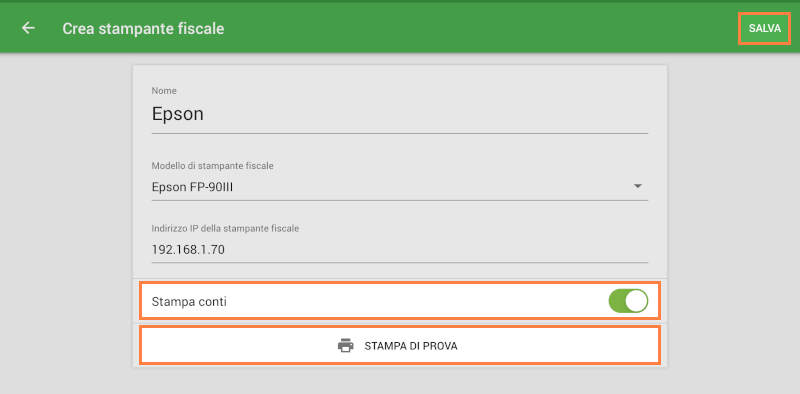The height and width of the screenshot is (394, 800).
Task: Click the Crea stampante fiscale header title
Action: (x=143, y=29)
